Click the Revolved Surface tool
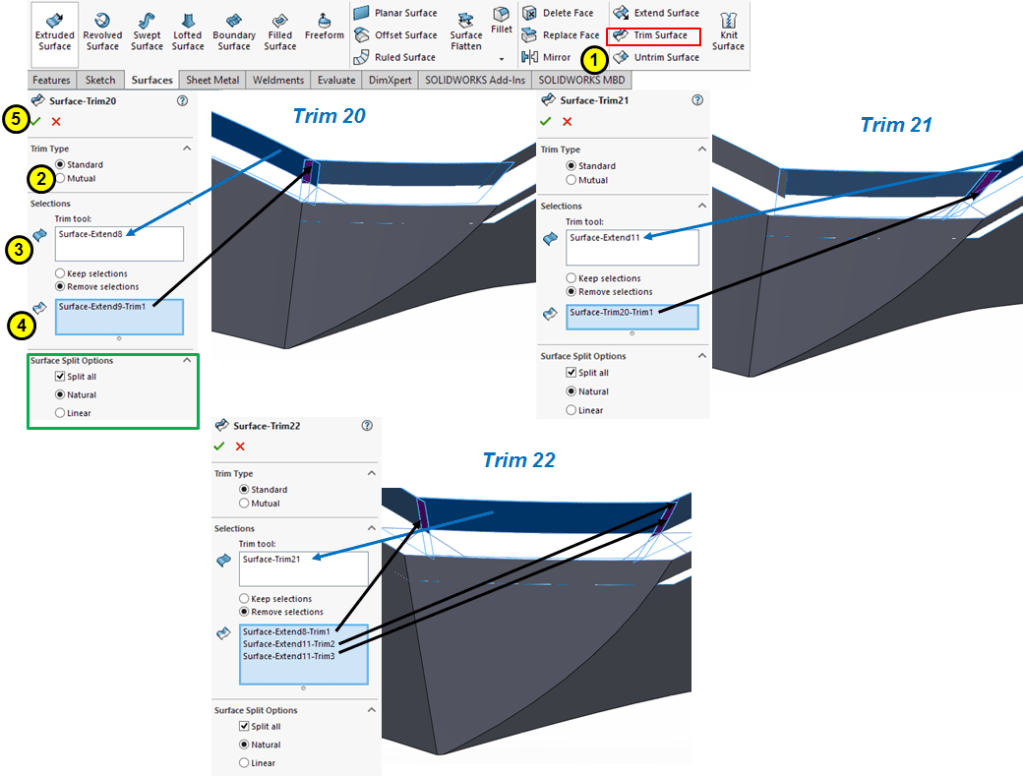 coord(102,31)
